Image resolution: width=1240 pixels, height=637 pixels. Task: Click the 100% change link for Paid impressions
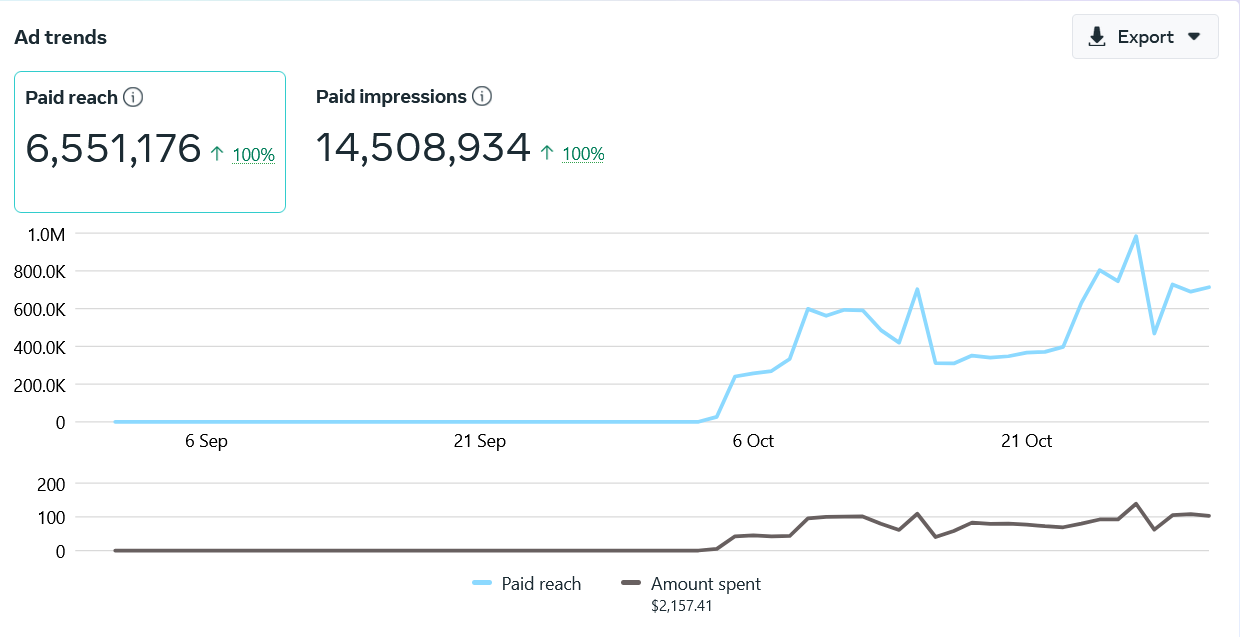coord(583,154)
